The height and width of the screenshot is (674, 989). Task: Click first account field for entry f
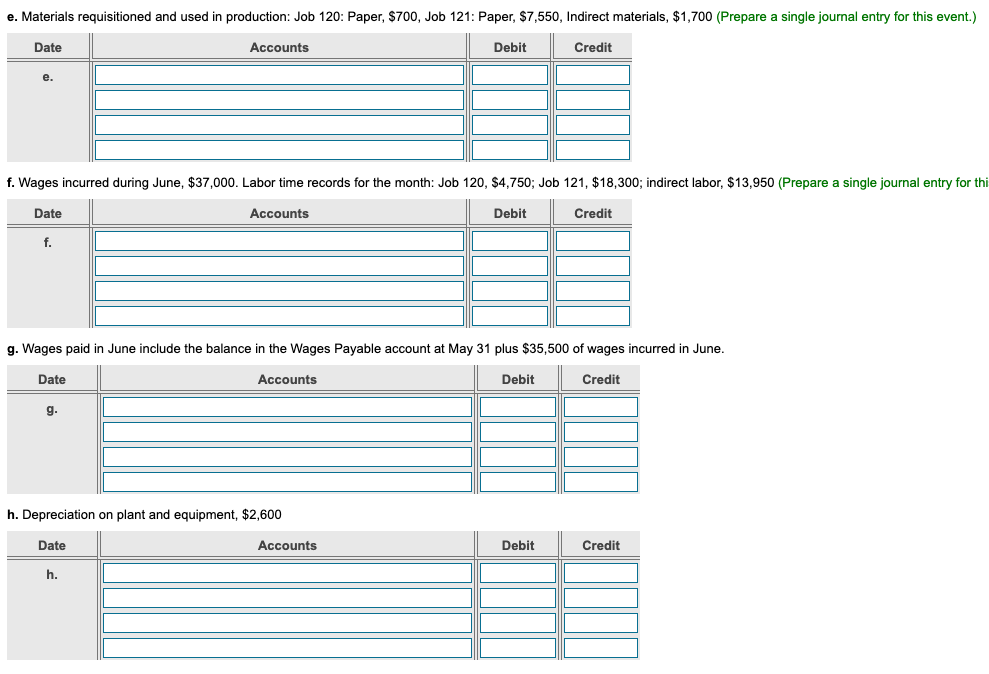click(x=279, y=241)
